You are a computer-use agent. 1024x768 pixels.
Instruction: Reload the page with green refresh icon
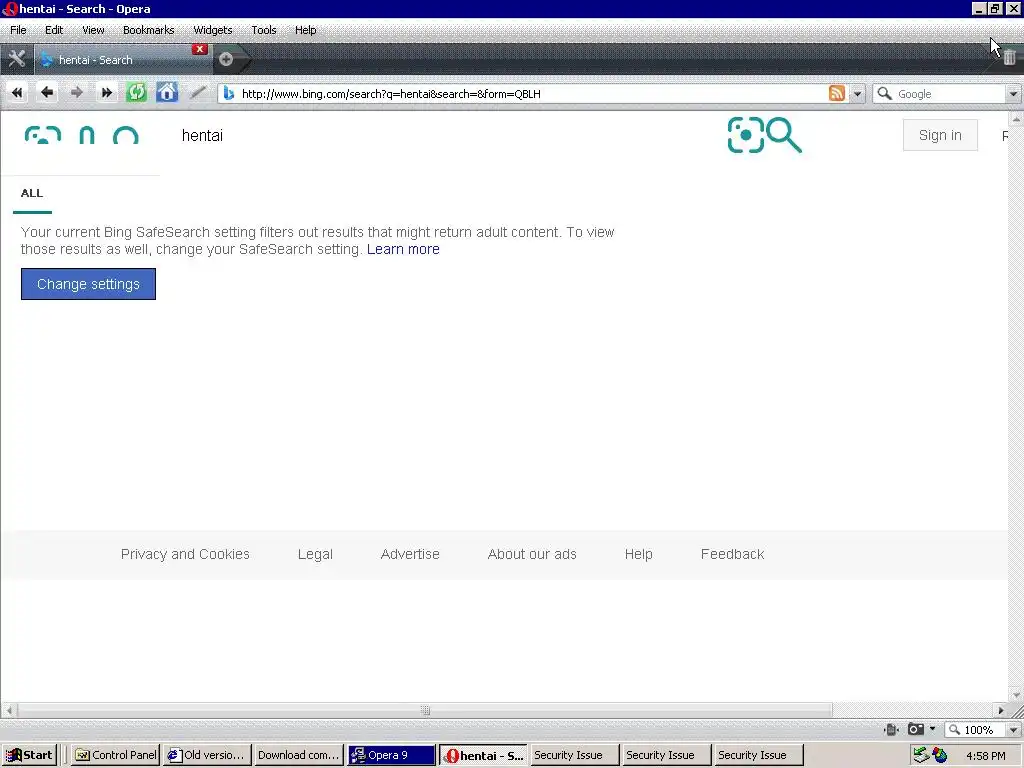[136, 92]
